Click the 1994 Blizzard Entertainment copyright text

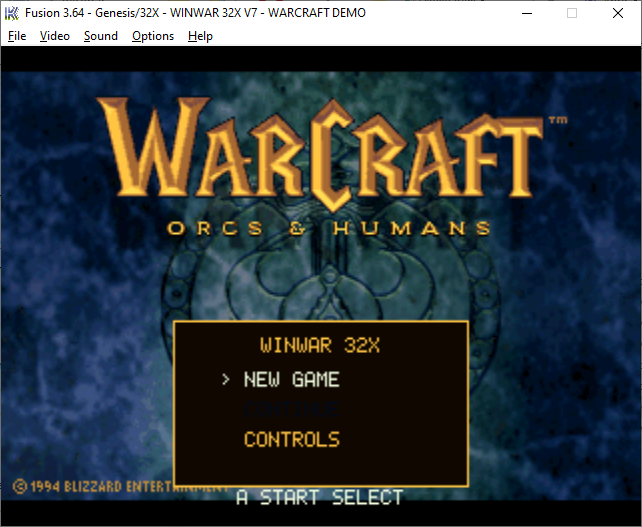119,486
